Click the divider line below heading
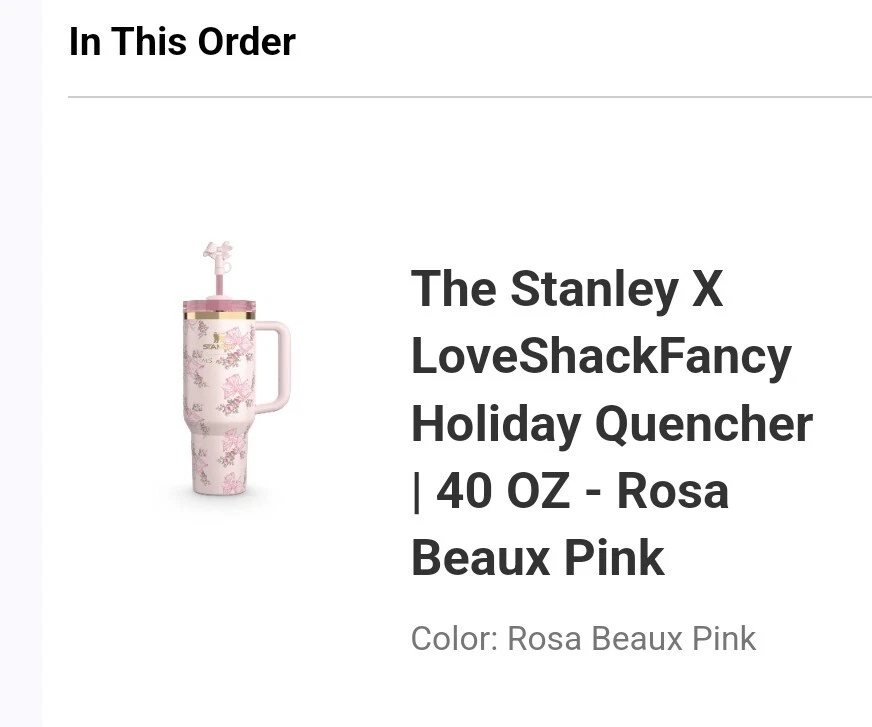This screenshot has width=872, height=727. [469, 97]
